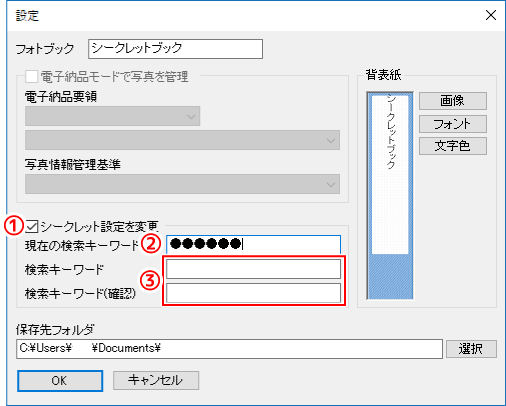
Task: Focus the new 検索キーワード field
Action: [253, 269]
